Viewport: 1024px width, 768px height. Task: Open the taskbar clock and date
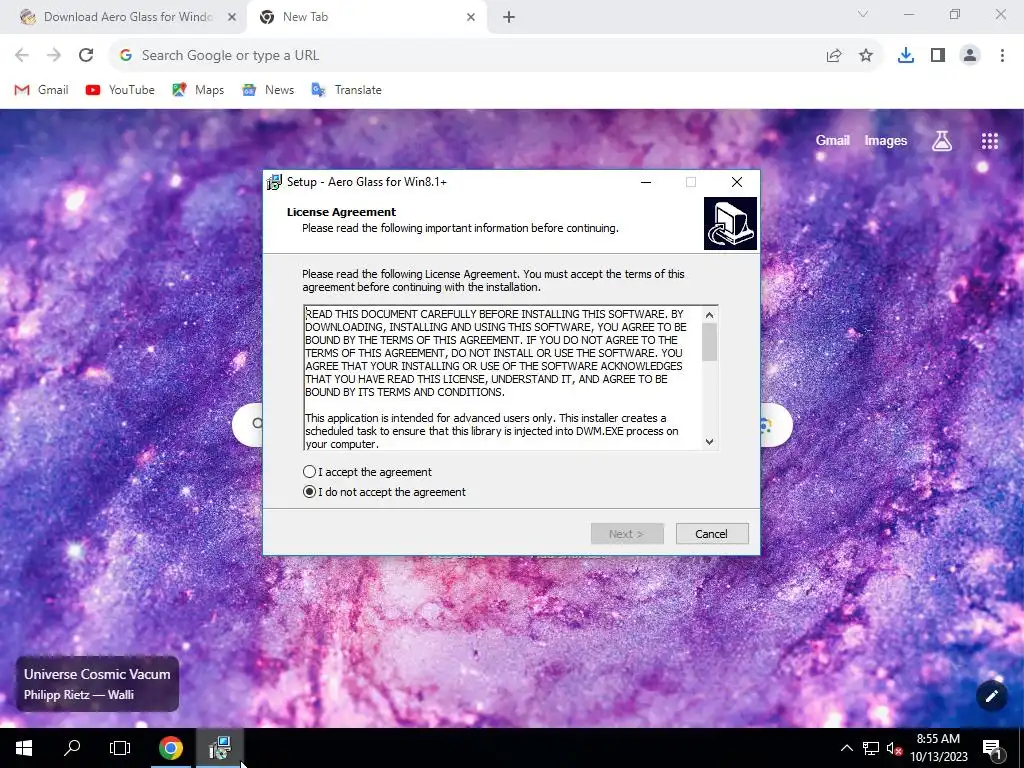pyautogui.click(x=938, y=748)
